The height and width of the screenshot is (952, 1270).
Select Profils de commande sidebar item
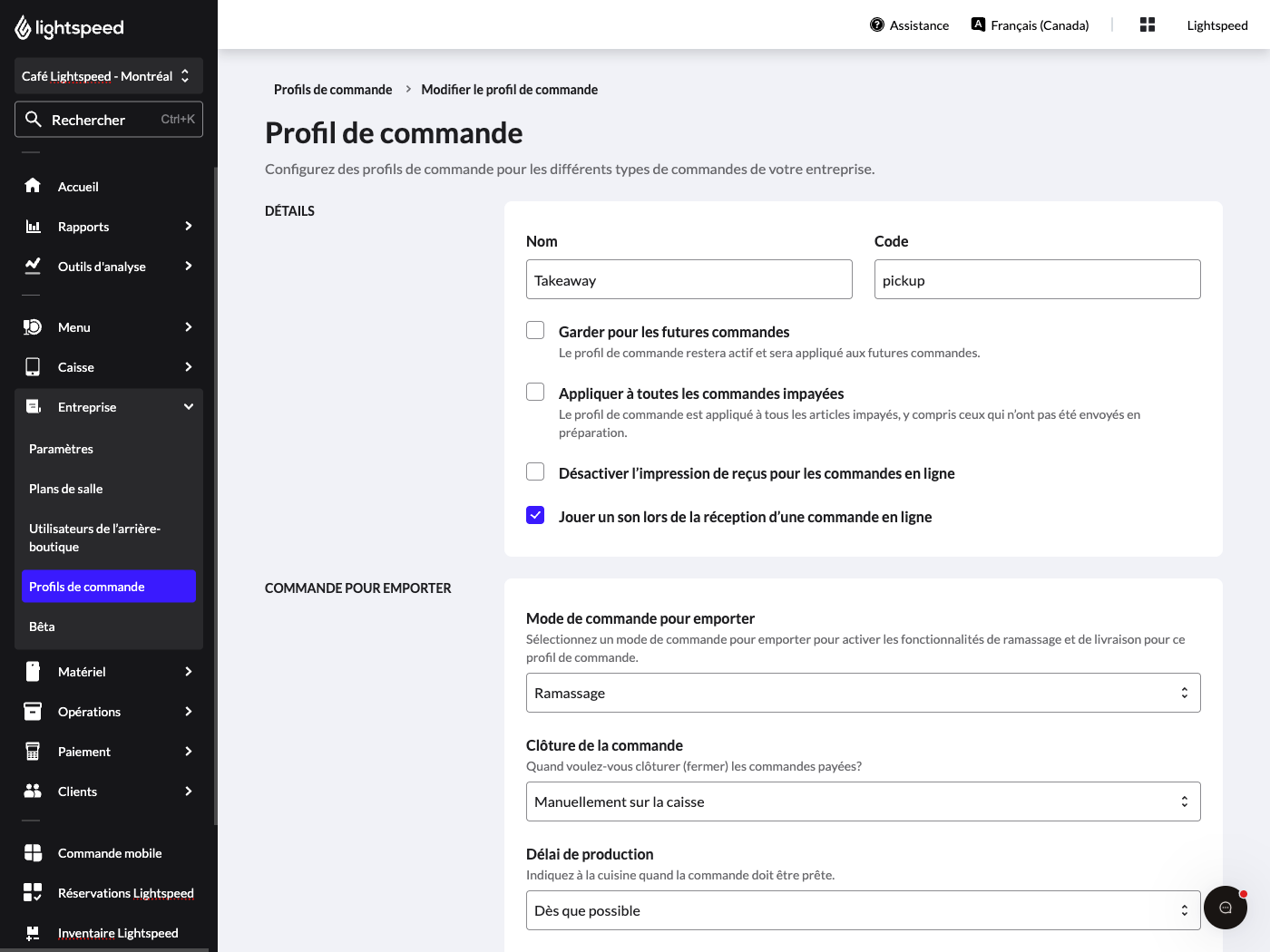(x=109, y=587)
